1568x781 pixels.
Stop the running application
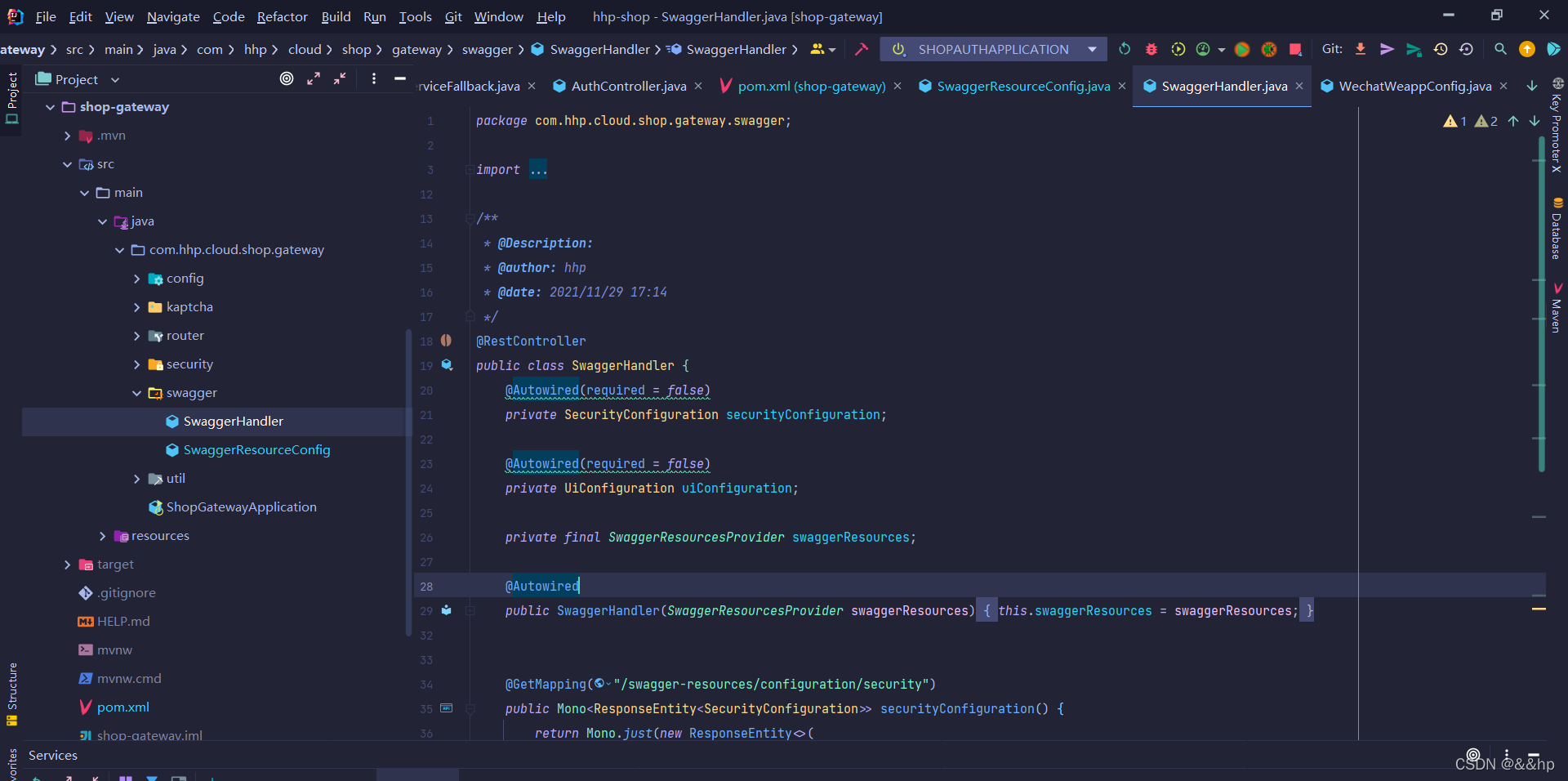click(1295, 49)
